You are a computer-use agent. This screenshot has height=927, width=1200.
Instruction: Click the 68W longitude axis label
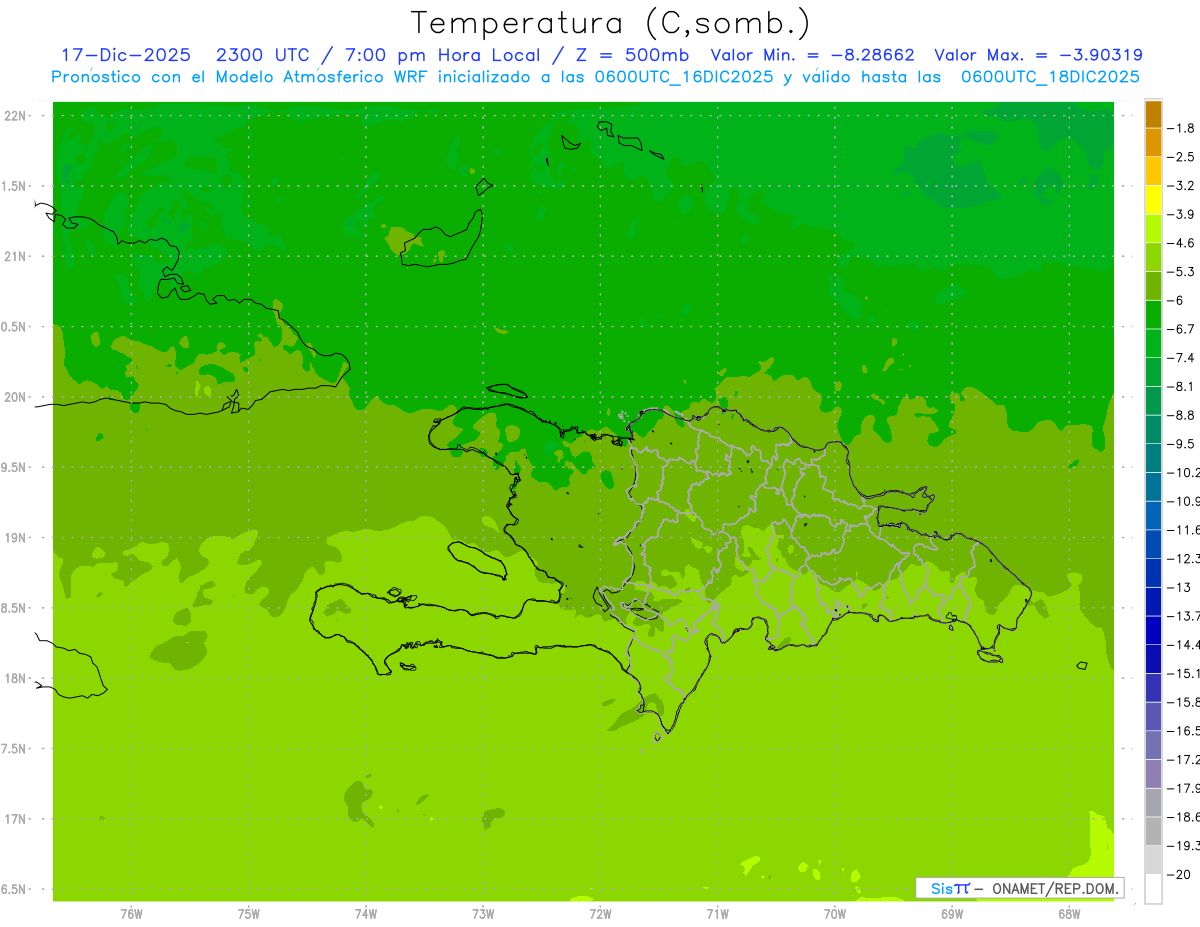tap(1069, 913)
